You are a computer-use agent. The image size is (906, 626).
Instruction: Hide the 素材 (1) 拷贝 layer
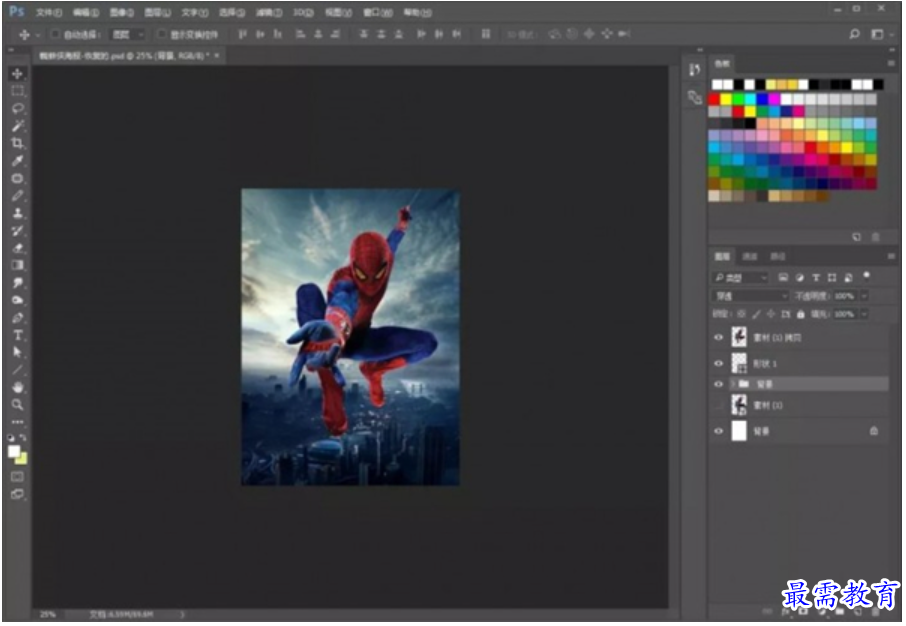pyautogui.click(x=719, y=338)
